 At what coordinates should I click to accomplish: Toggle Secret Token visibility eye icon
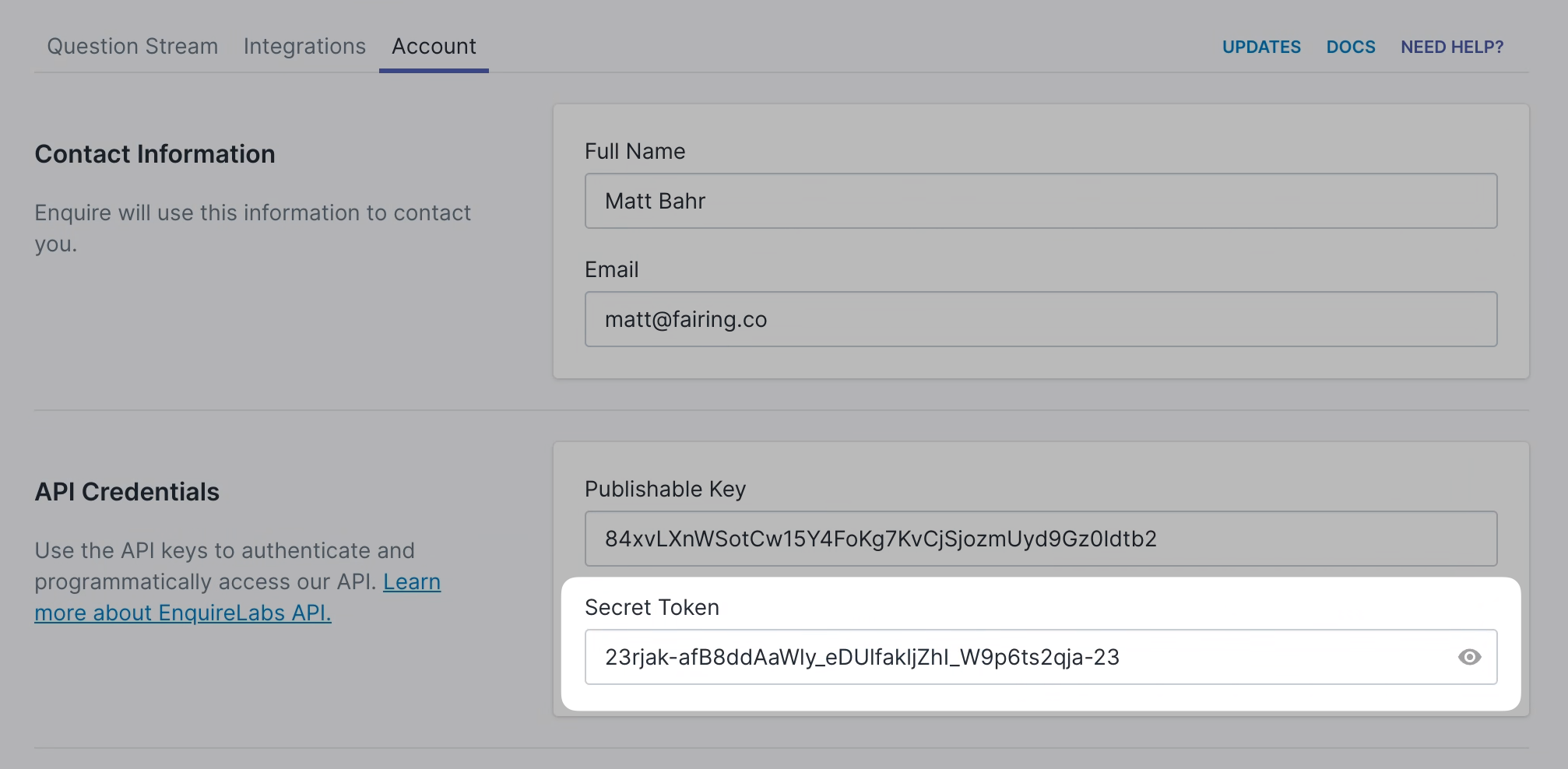[1469, 657]
